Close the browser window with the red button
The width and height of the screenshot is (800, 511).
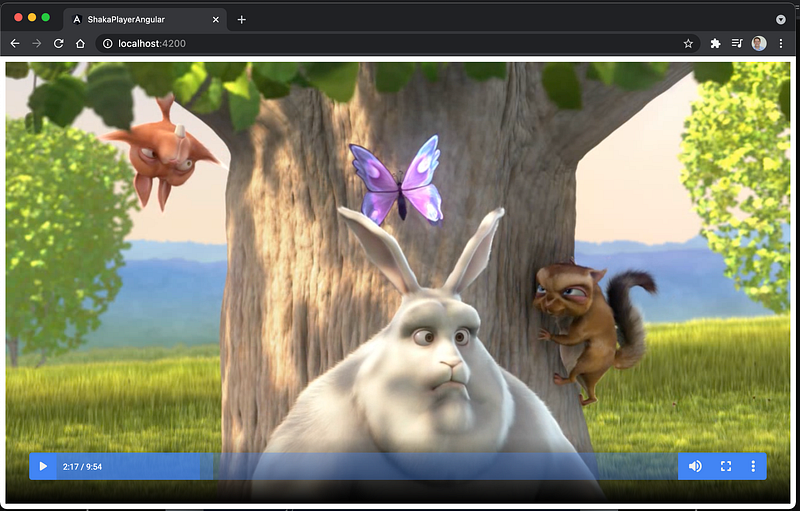pyautogui.click(x=18, y=17)
